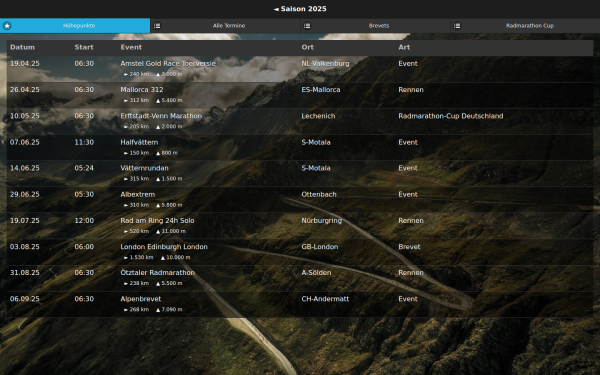Click the Art column header
This screenshot has width=600, height=375.
click(x=404, y=47)
